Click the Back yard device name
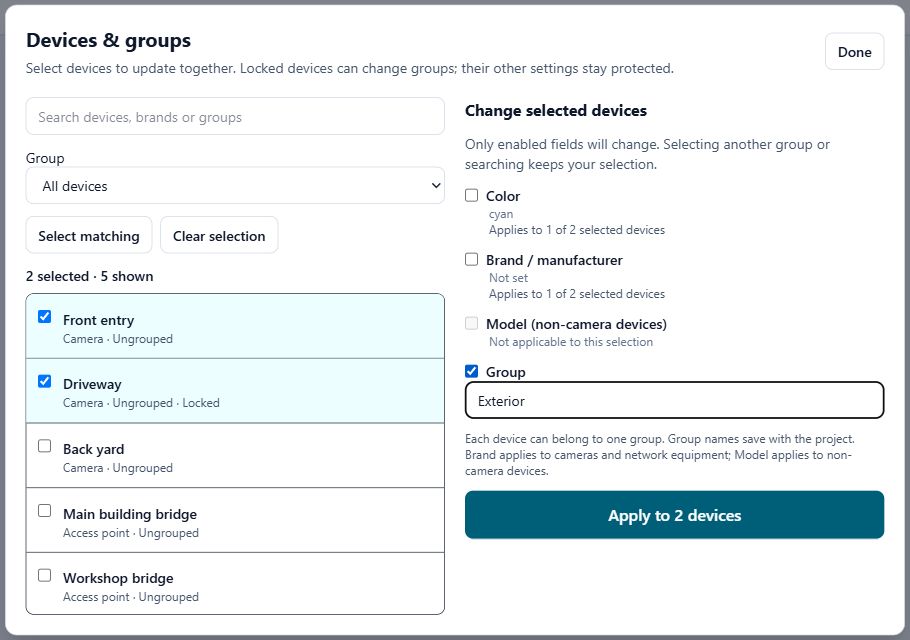The image size is (910, 640). click(93, 449)
